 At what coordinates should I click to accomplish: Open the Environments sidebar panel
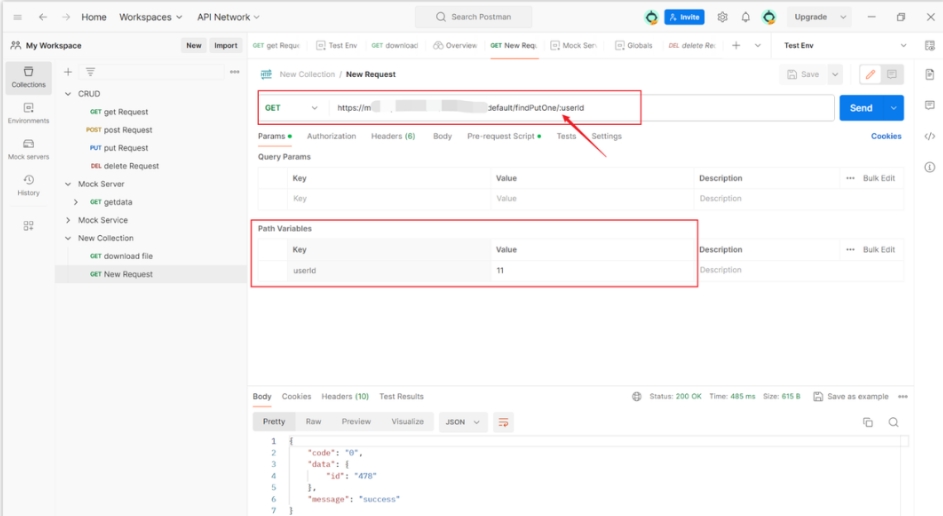coord(28,112)
